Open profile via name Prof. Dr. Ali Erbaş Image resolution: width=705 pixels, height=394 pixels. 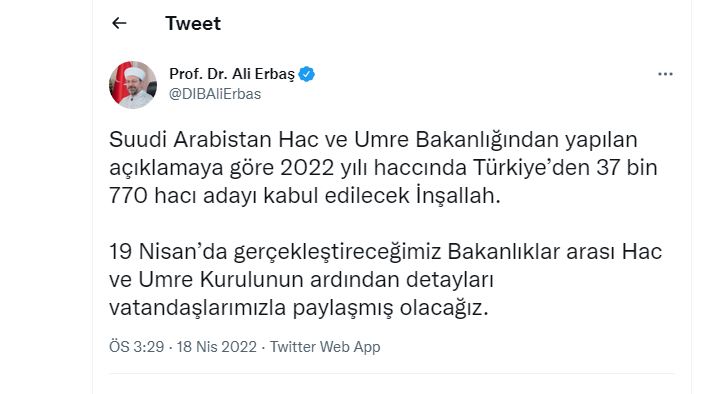(232, 74)
